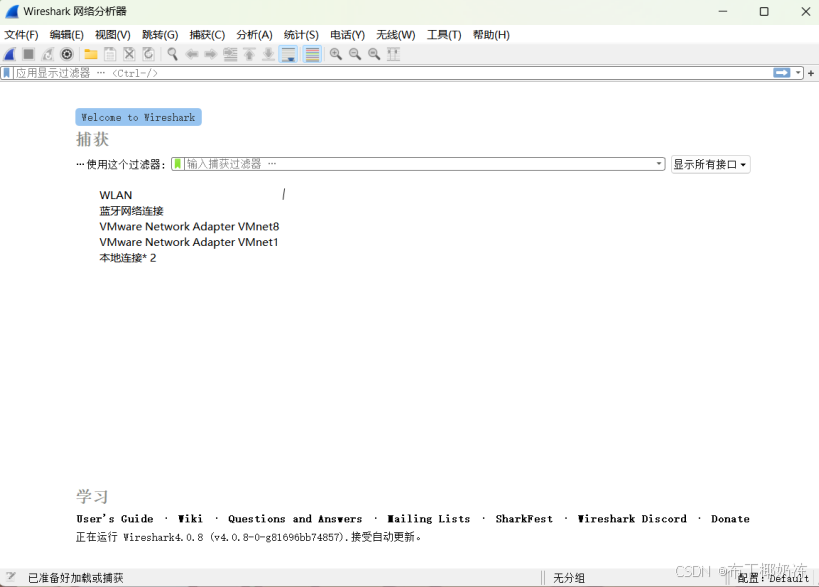Click the expert info icon in status bar
819x587 pixels.
tap(10, 577)
